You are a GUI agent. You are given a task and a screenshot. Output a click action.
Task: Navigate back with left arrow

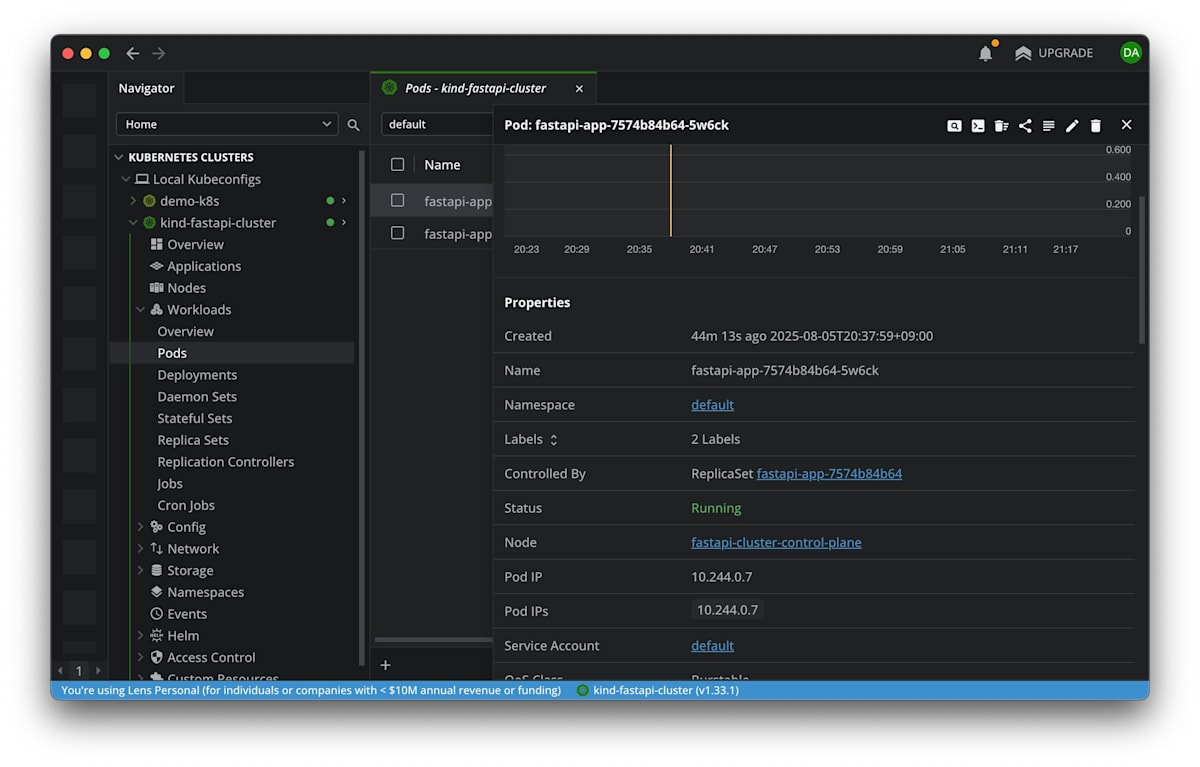point(132,53)
